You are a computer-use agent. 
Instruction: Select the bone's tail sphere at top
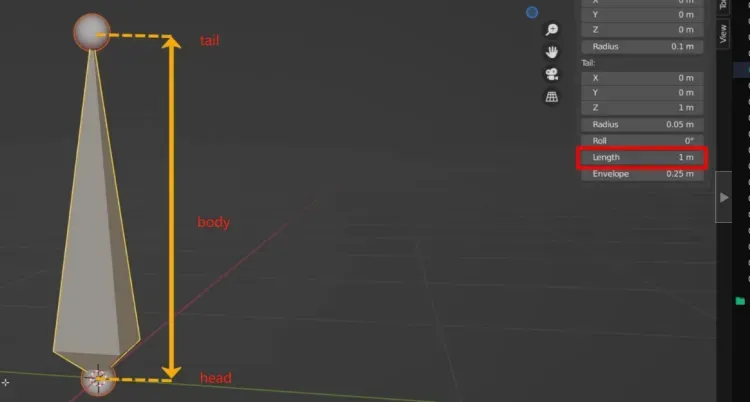[x=92, y=32]
